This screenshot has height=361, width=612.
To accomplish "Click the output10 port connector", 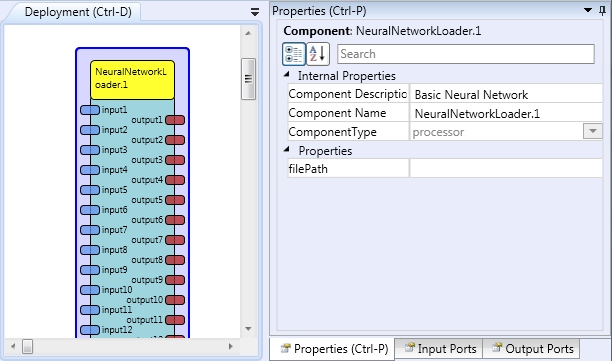I will pyautogui.click(x=175, y=300).
